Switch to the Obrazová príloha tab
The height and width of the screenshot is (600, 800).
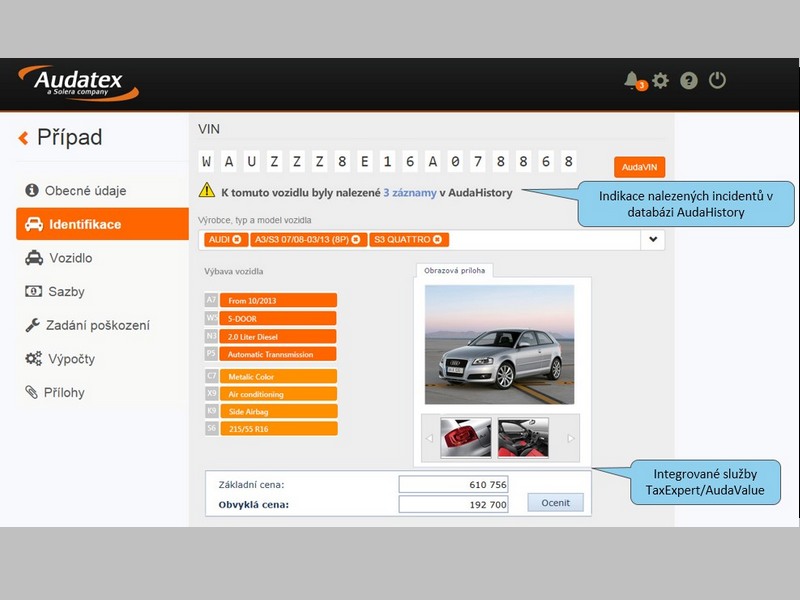(455, 270)
